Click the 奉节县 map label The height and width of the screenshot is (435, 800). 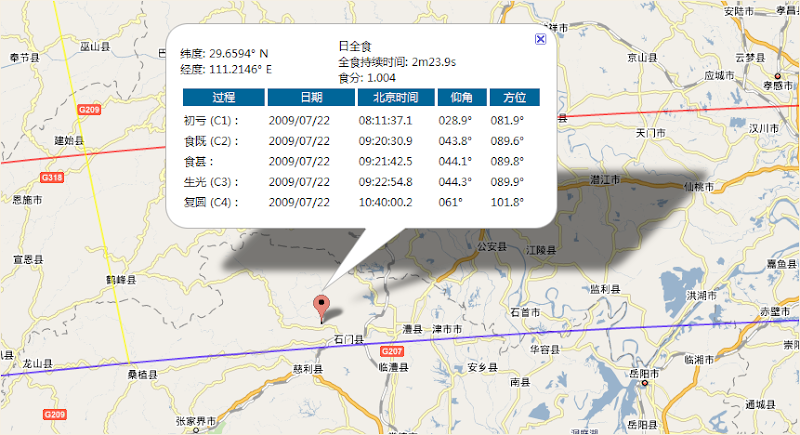(24, 58)
